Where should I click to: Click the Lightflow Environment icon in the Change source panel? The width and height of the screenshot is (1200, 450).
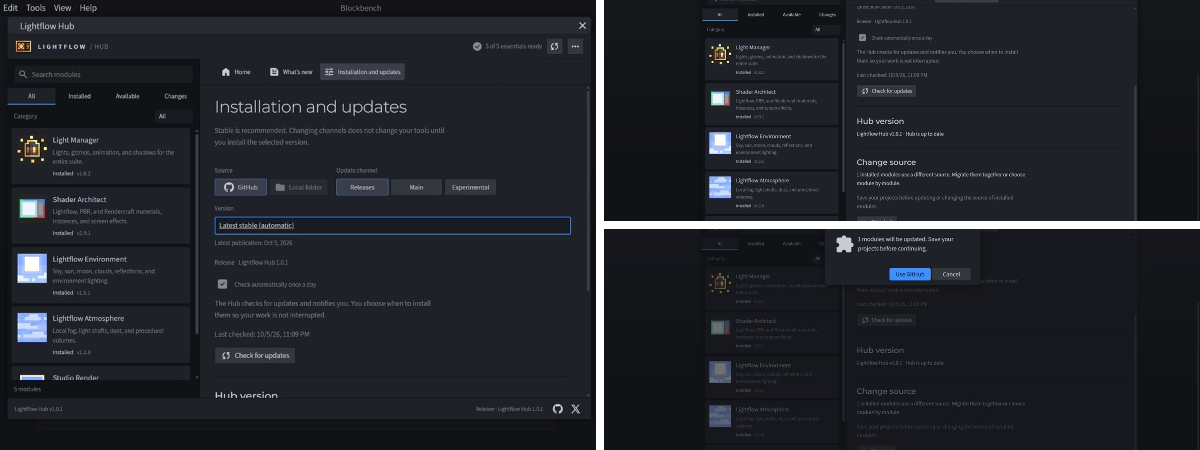(x=719, y=142)
